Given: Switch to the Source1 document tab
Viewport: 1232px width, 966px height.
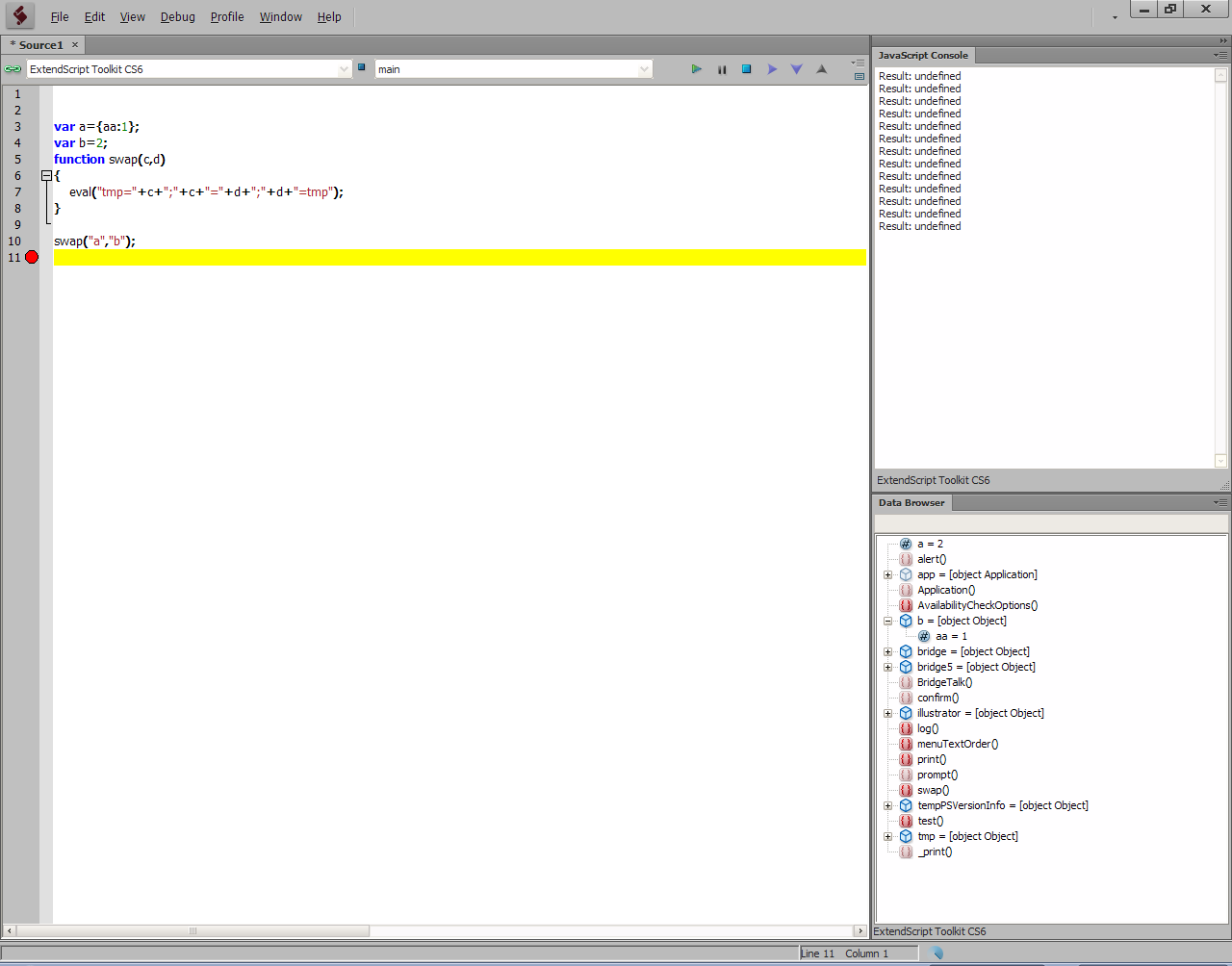Looking at the screenshot, I should [x=40, y=45].
